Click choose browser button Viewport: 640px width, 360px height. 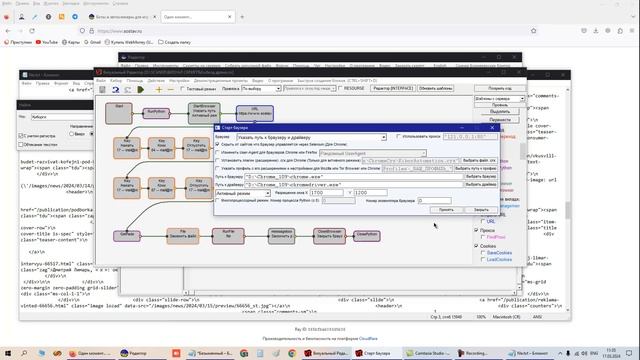[481, 177]
